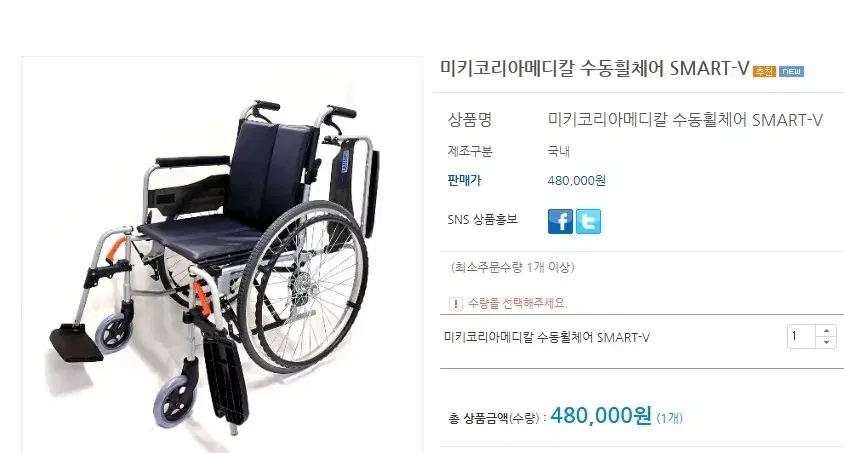
Task: Select the SMART-V product title heading
Action: pyautogui.click(x=595, y=69)
